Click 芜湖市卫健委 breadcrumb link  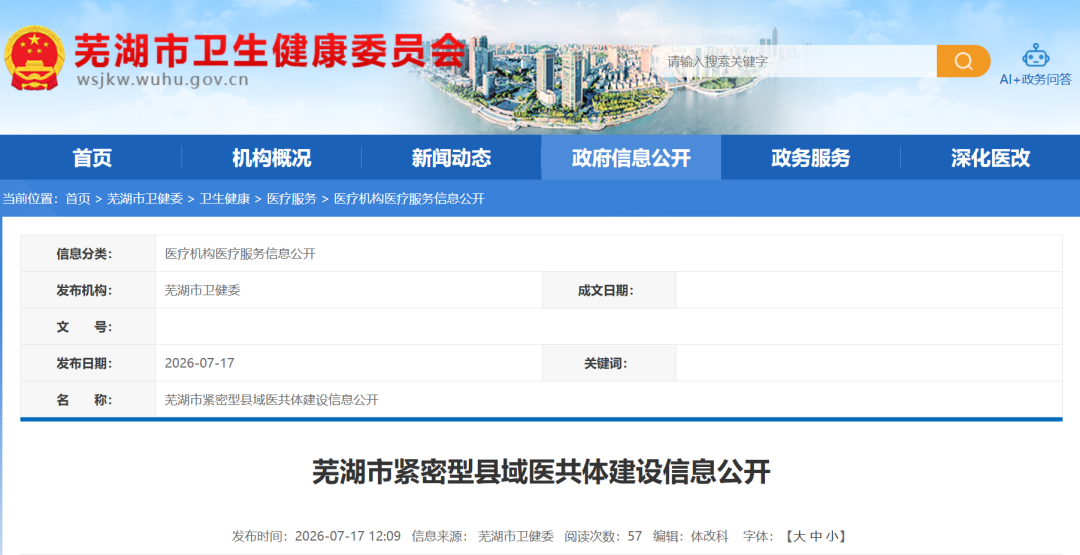pyautogui.click(x=145, y=199)
